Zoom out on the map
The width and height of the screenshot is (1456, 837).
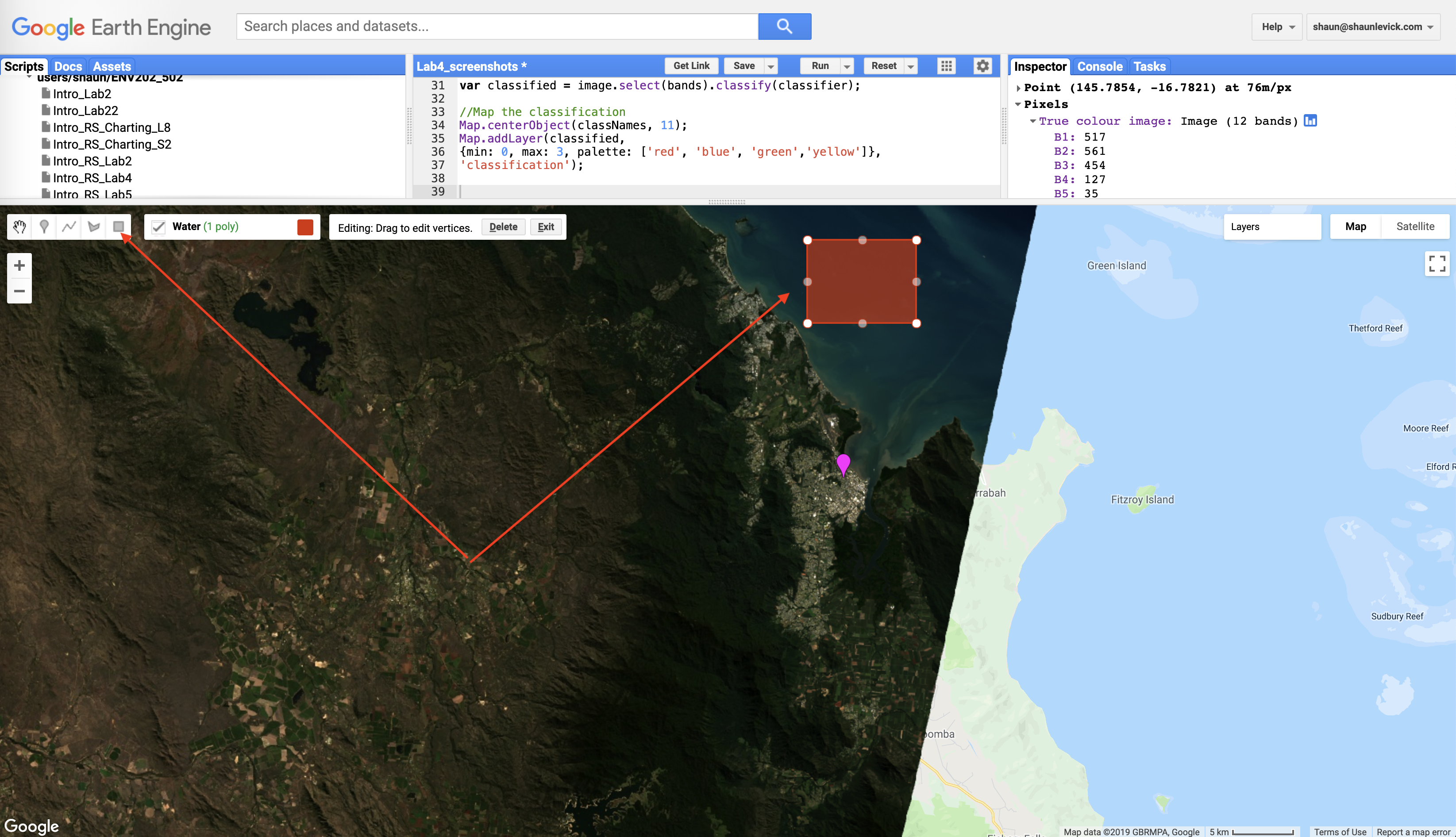point(19,291)
